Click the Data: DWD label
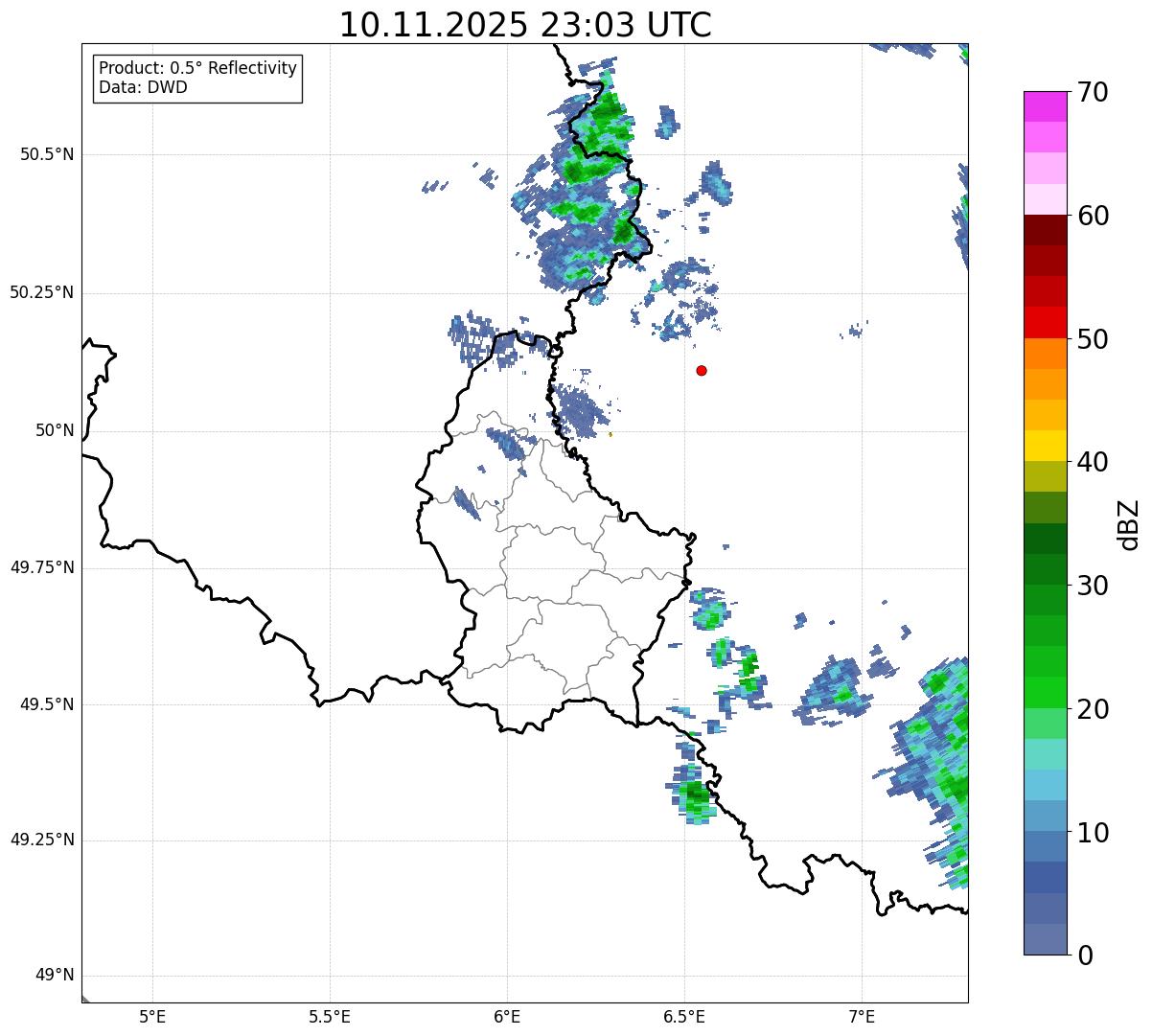Screen dimensions: 1152x1036 point(143,87)
